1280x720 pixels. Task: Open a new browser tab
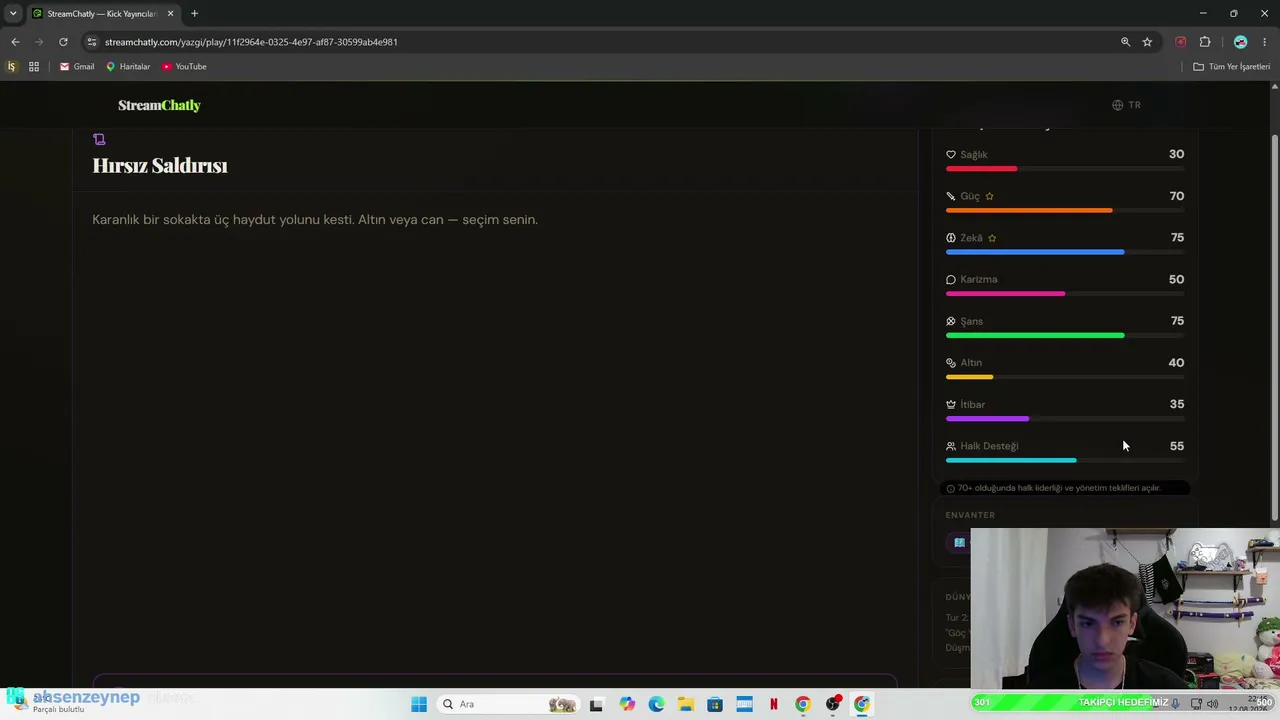tap(194, 14)
